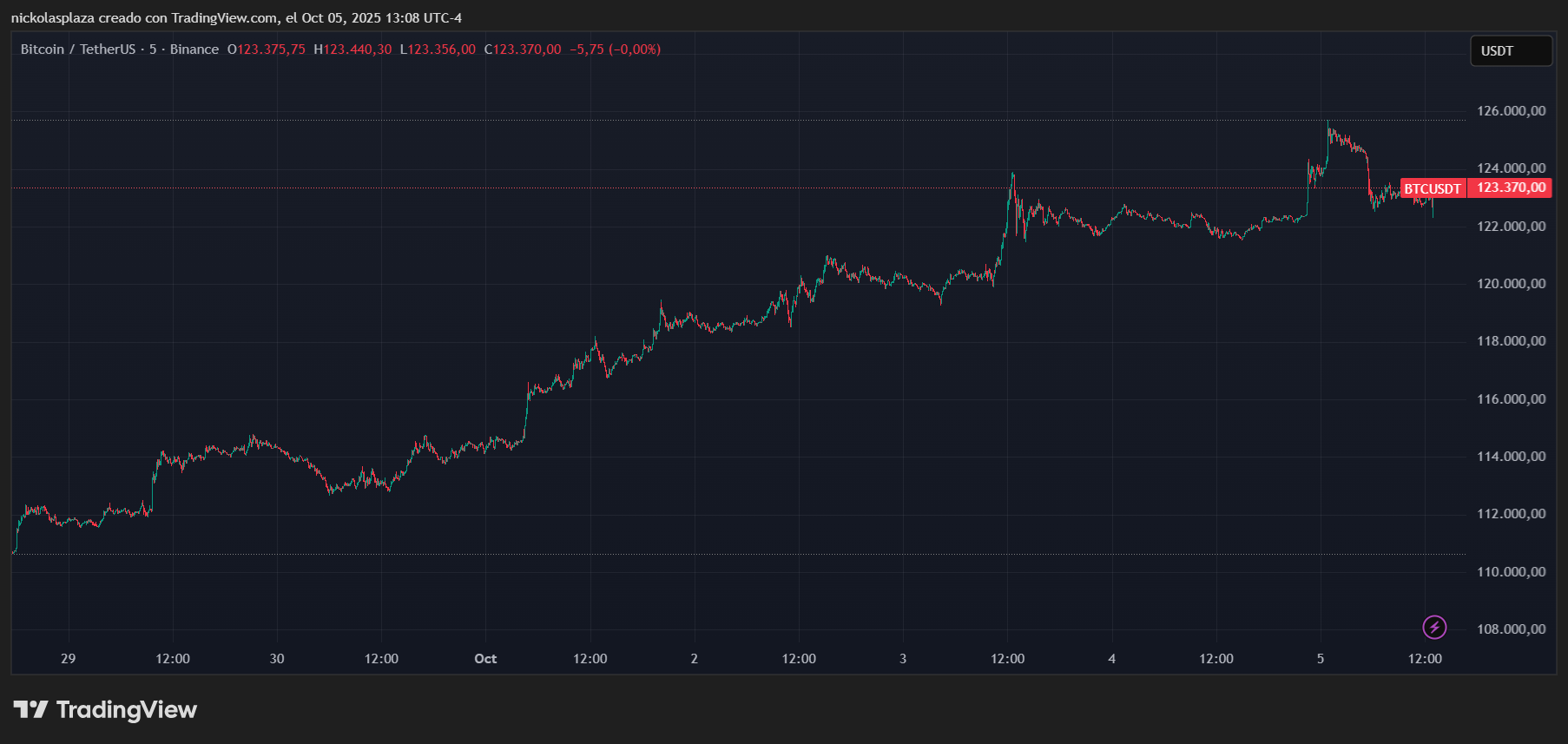The image size is (1568, 744).
Task: Click the 114.000,00 price scale label
Action: (x=1511, y=457)
